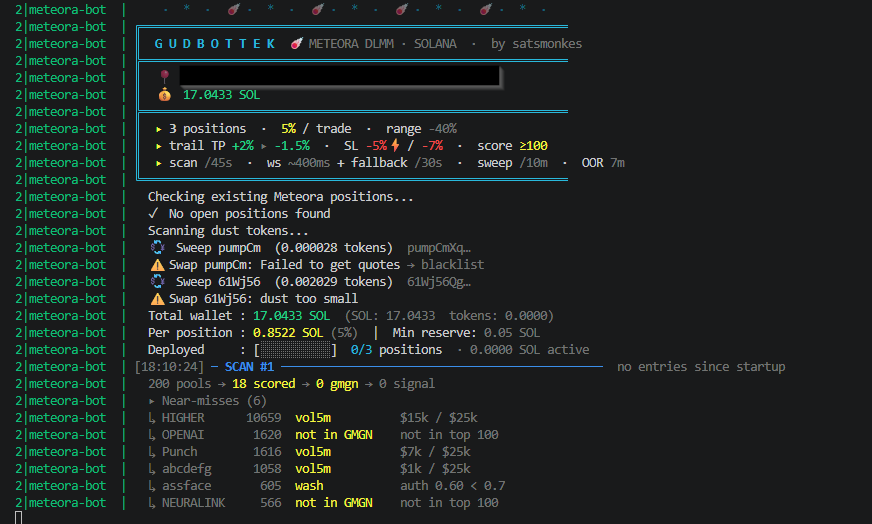872x524 pixels.
Task: Click '0/3 positions' counter
Action: pyautogui.click(x=397, y=350)
